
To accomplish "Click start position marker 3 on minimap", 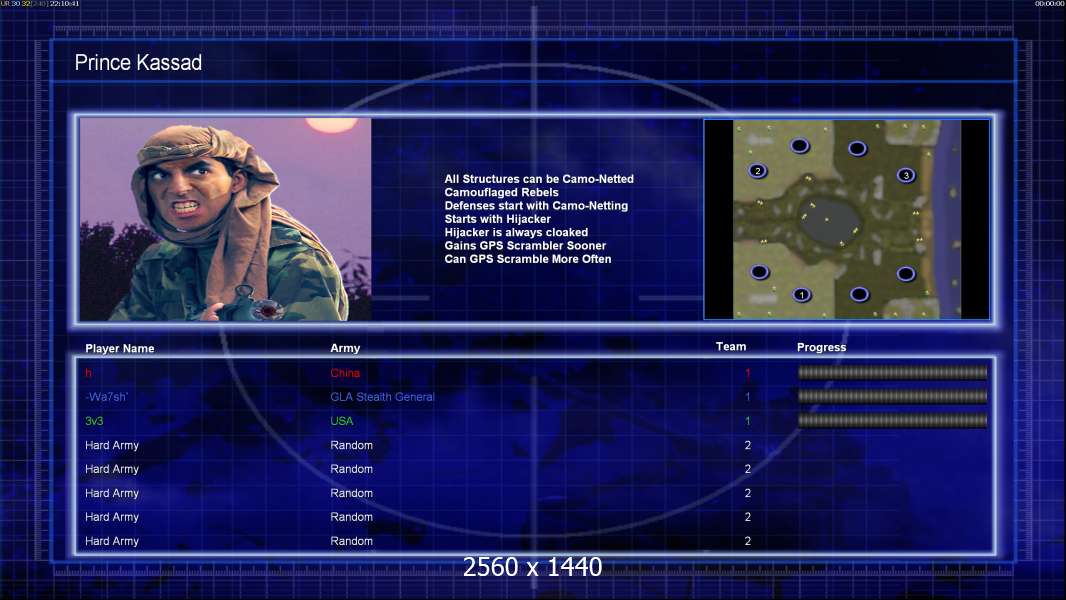I will coord(906,175).
